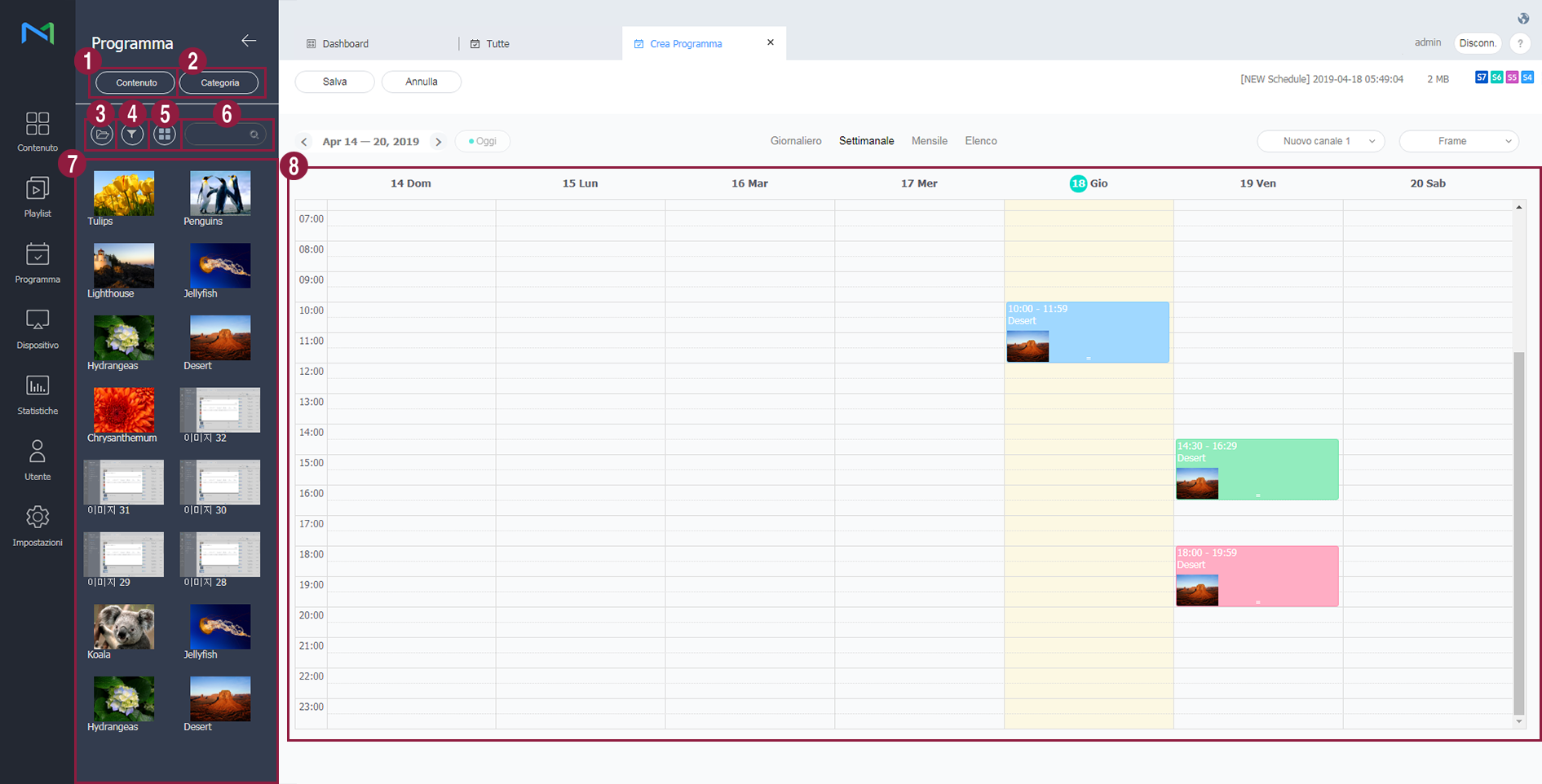Go to next week arrow
Screen dimensions: 1542x784
click(439, 142)
